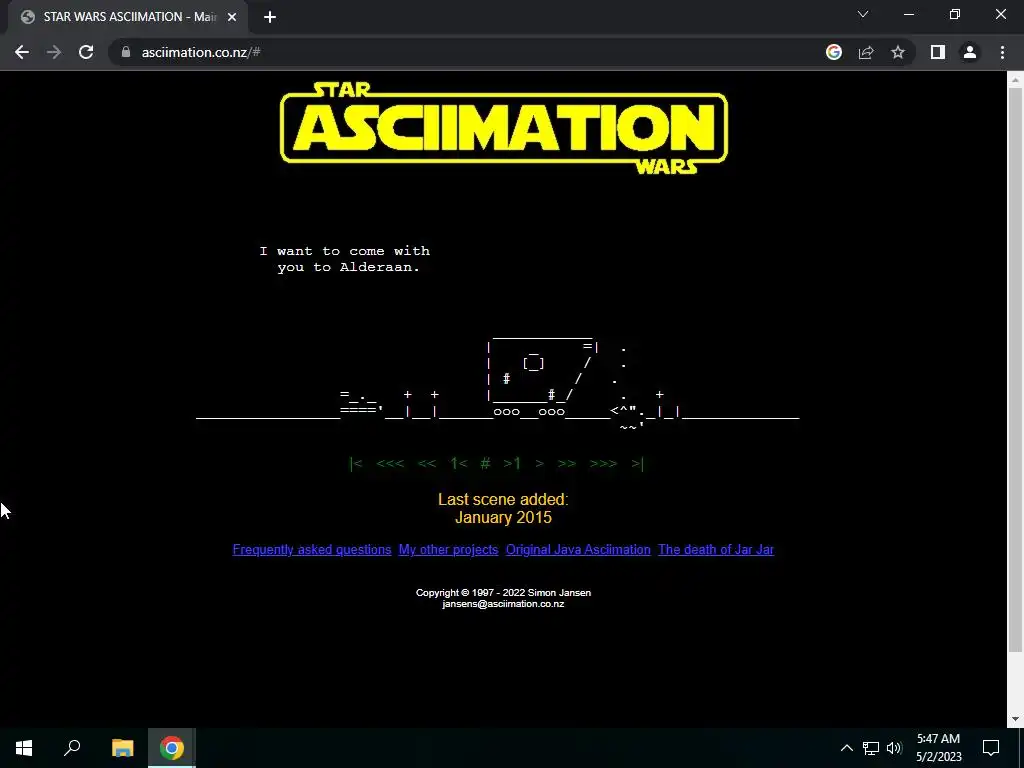Open the notification center

click(x=991, y=748)
